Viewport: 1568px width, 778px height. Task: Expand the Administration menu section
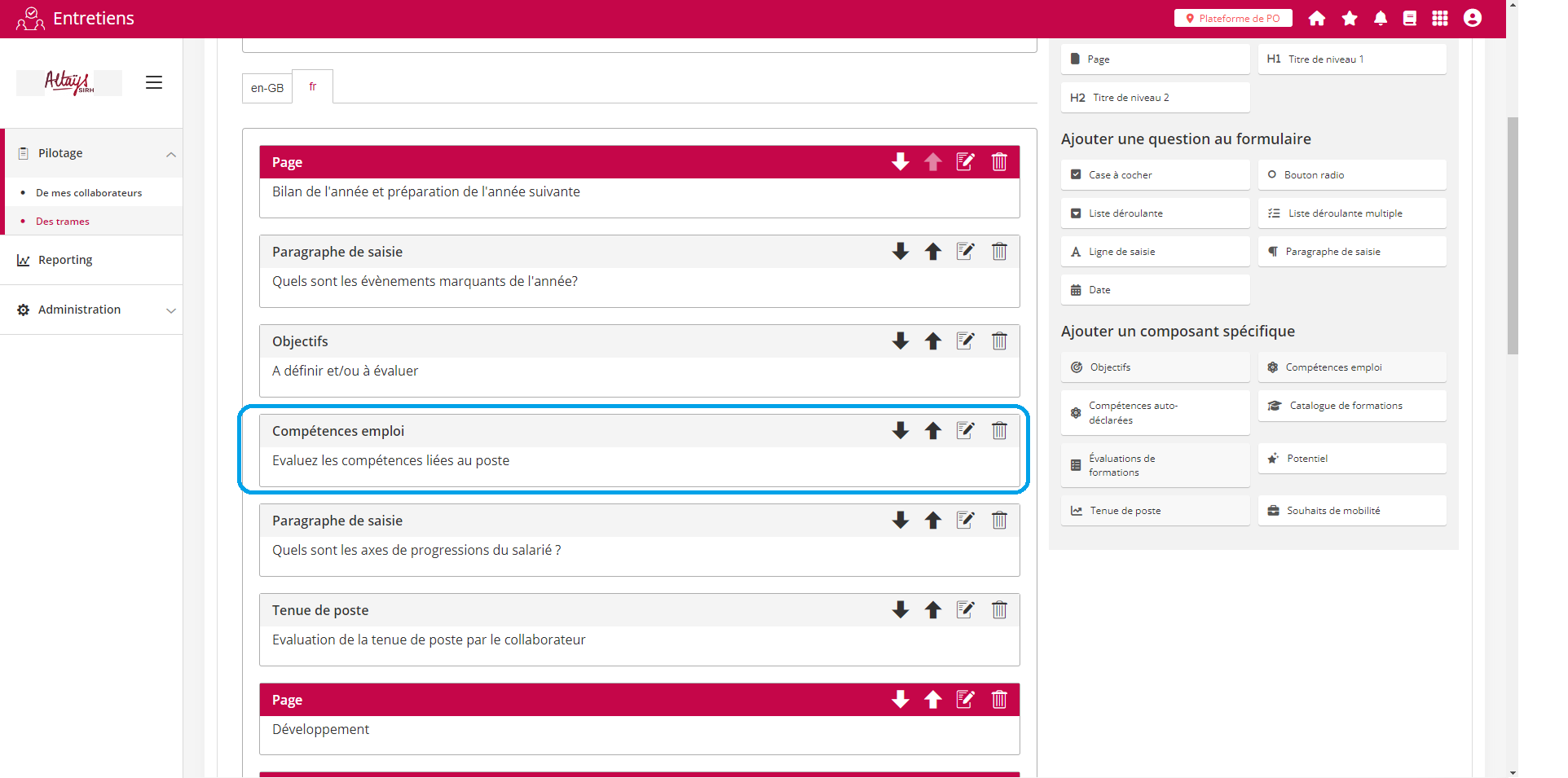(x=170, y=310)
